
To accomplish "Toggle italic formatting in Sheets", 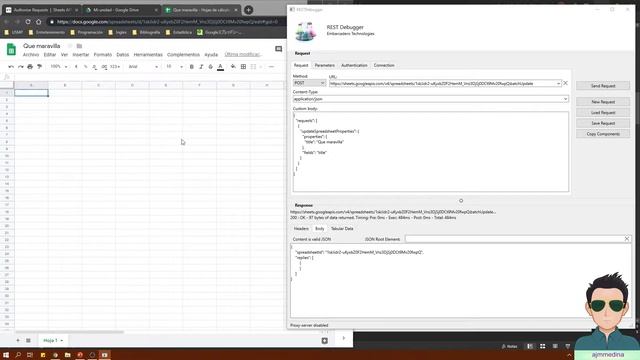I will pos(201,67).
